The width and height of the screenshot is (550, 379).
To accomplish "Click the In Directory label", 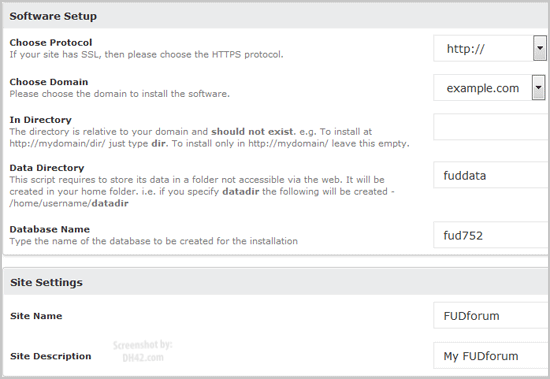I will (41, 120).
